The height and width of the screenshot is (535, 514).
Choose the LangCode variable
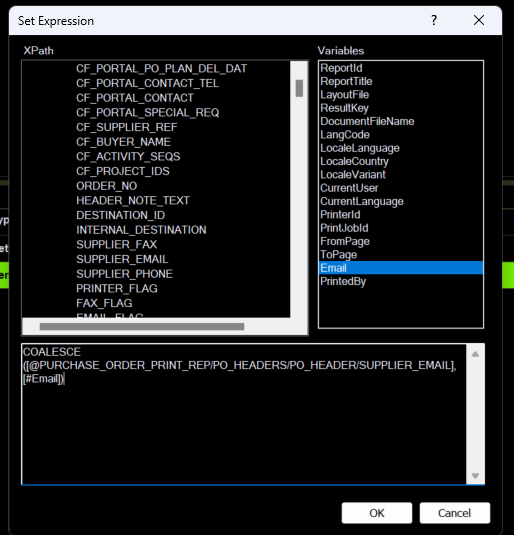point(401,134)
